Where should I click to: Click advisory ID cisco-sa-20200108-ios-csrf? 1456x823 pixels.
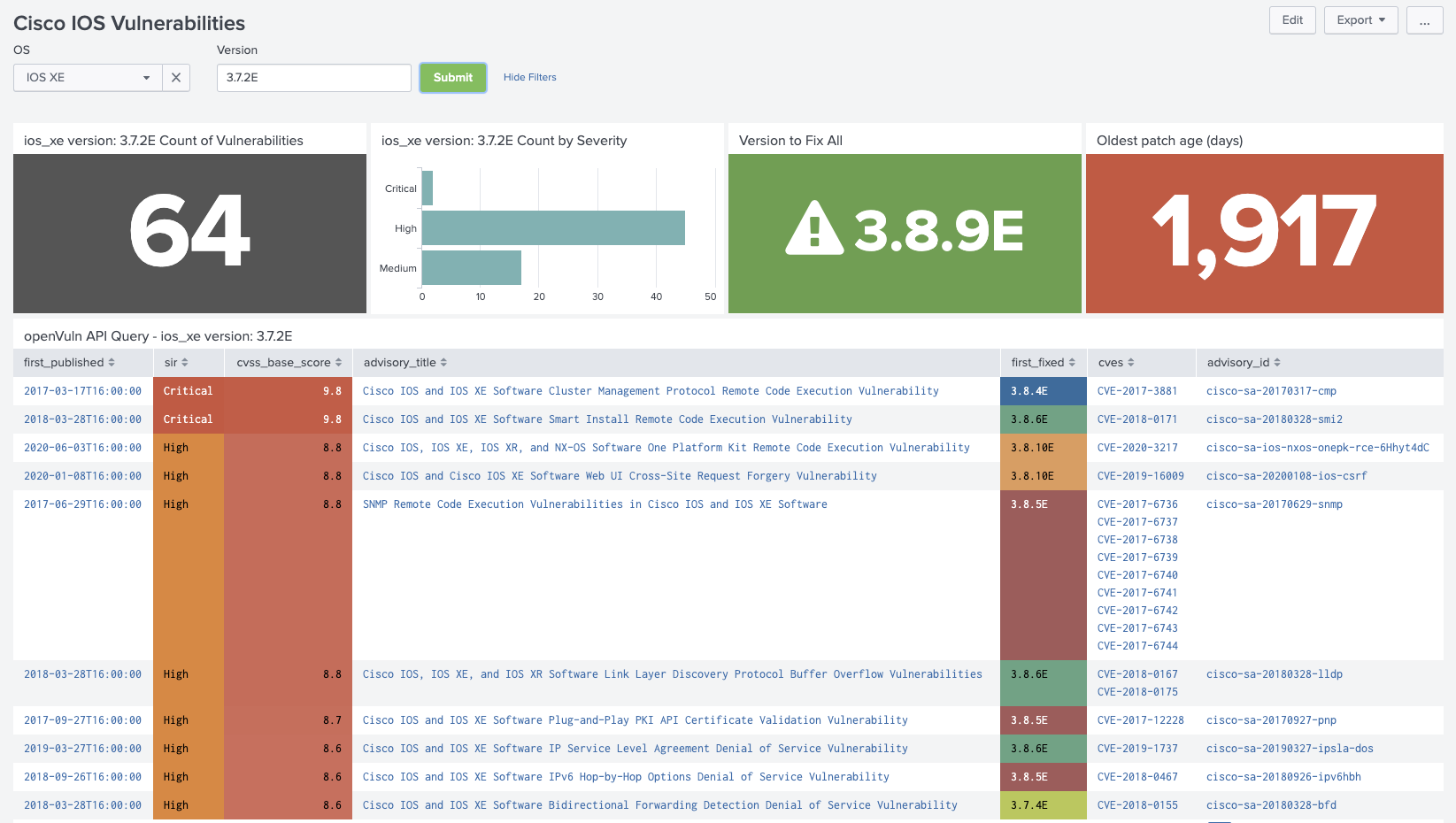tap(1286, 476)
